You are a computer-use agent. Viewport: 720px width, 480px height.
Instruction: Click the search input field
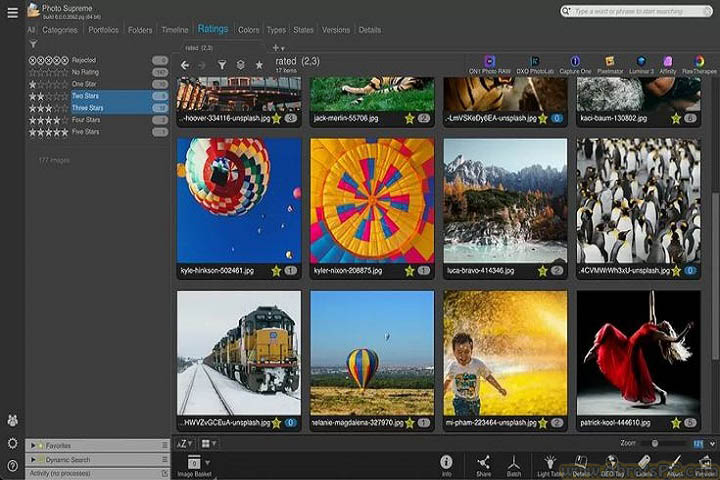636,11
